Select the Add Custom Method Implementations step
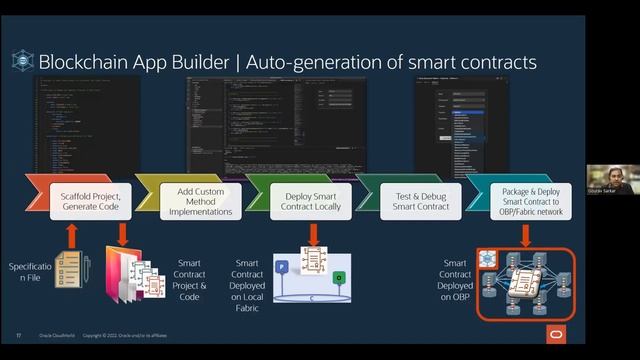640x360 pixels. pyautogui.click(x=200, y=202)
